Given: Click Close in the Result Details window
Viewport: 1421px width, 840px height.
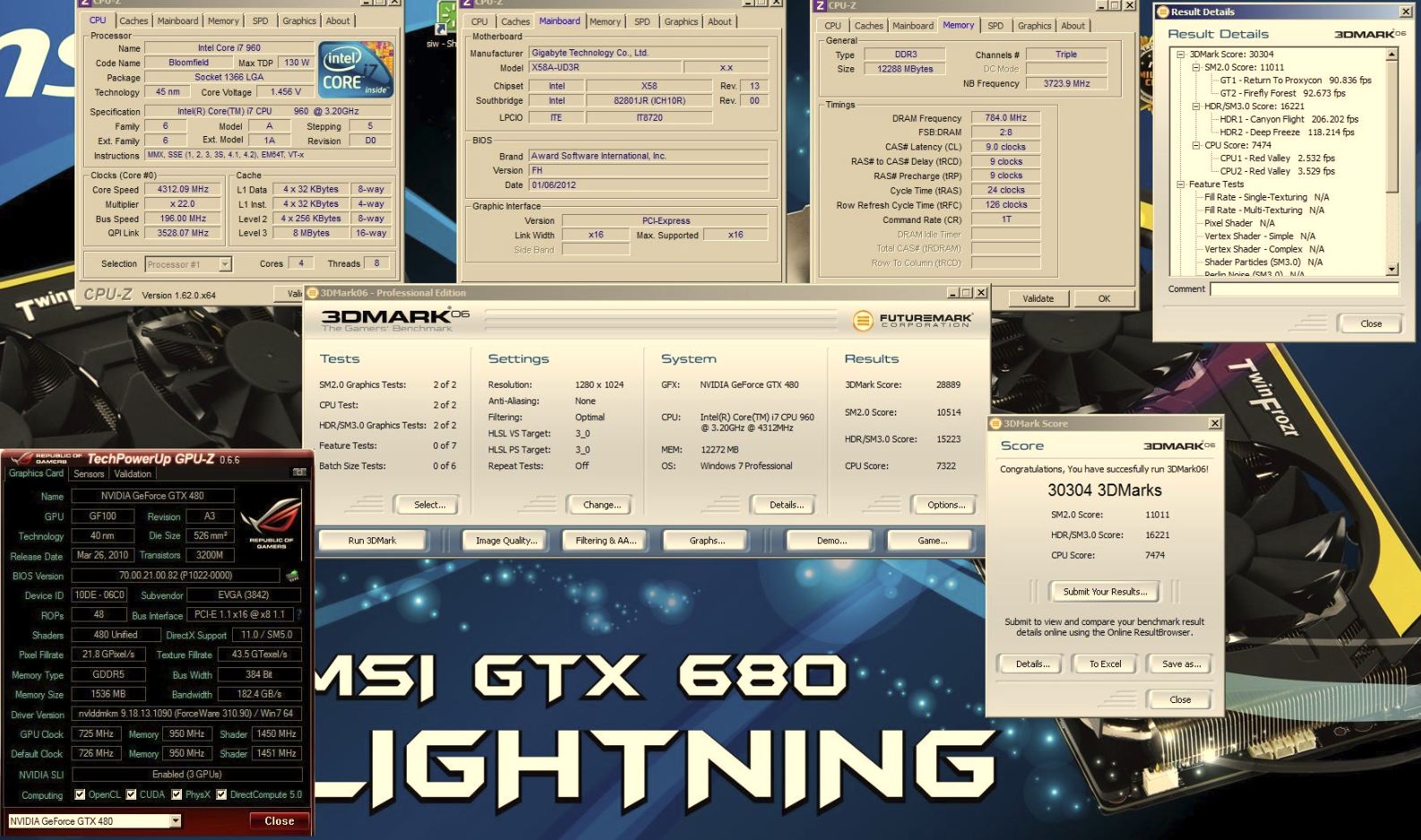Looking at the screenshot, I should tap(1371, 324).
